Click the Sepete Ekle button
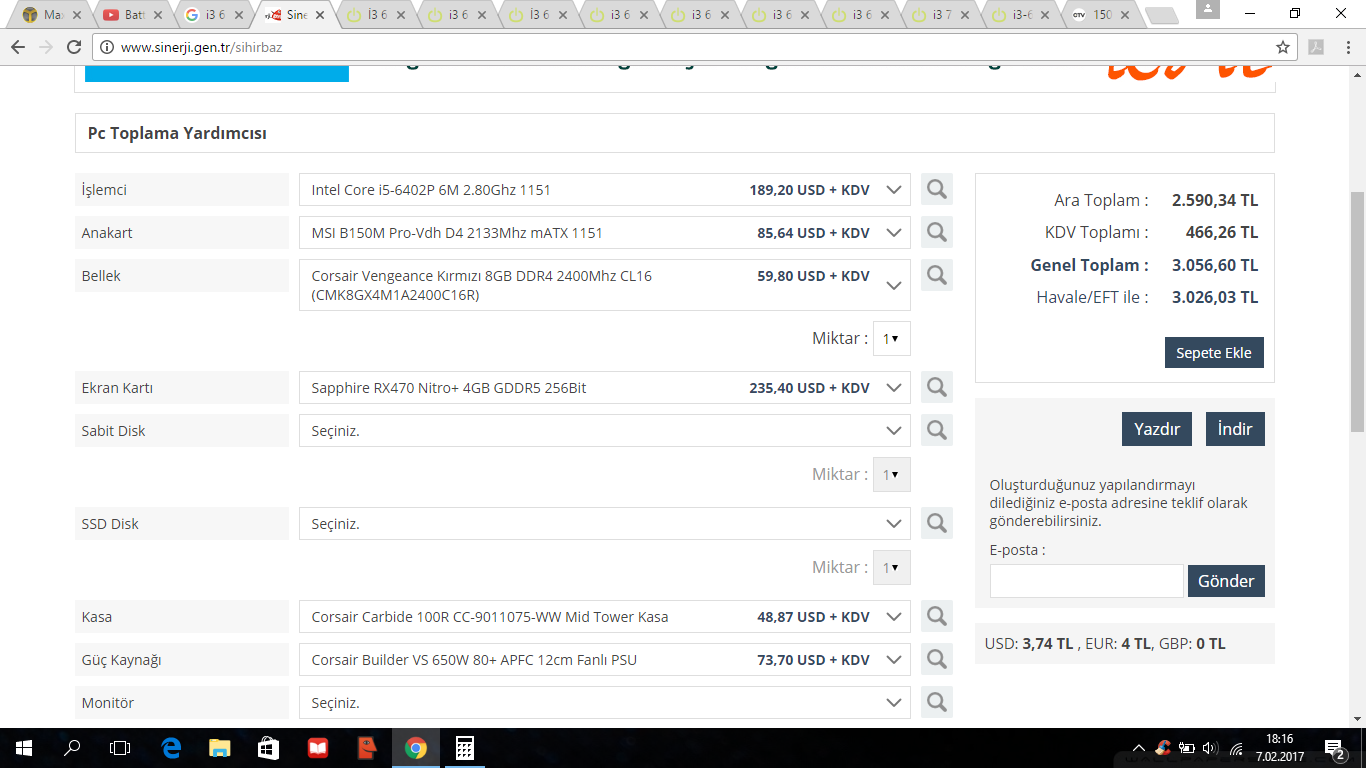The height and width of the screenshot is (768, 1366). click(1214, 353)
